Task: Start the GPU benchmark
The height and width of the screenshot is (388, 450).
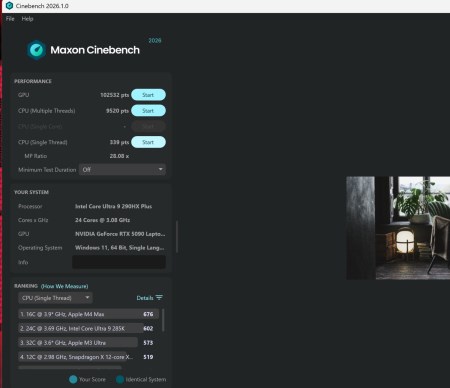Action: point(148,95)
